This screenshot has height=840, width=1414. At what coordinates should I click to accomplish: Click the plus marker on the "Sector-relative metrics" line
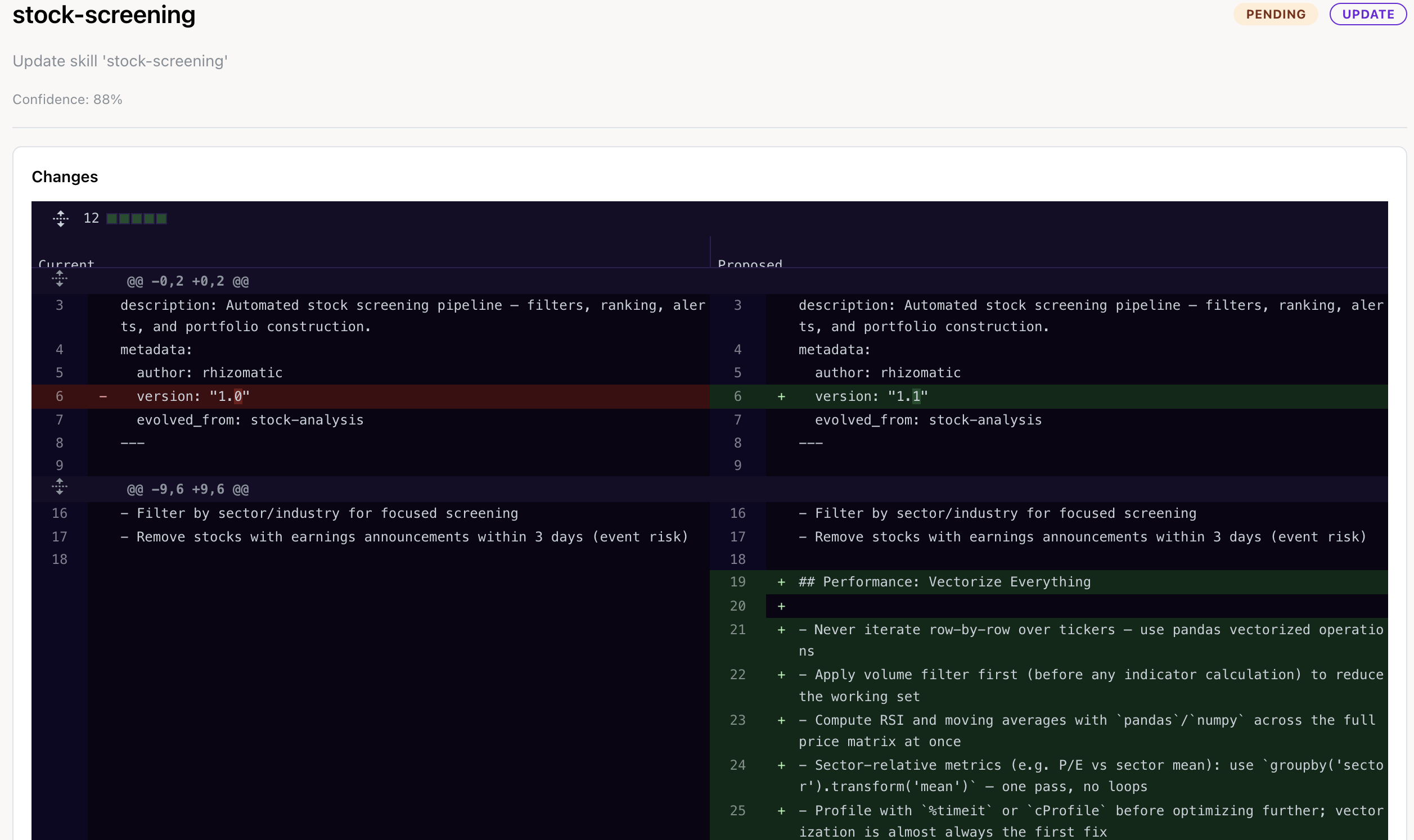point(781,765)
